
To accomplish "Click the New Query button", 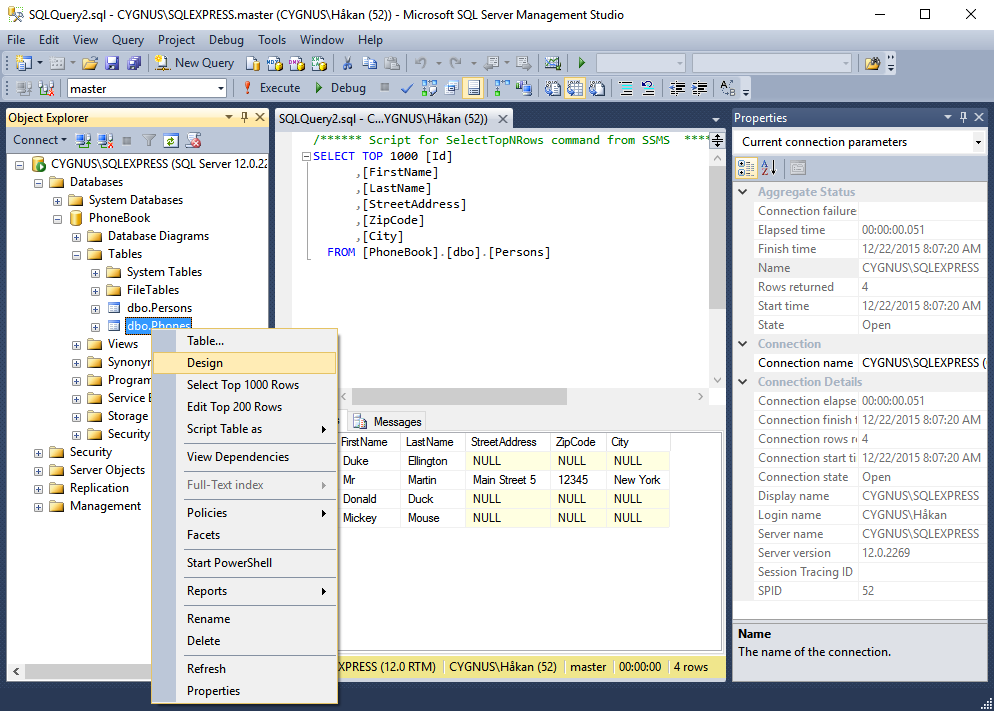I will pos(194,63).
